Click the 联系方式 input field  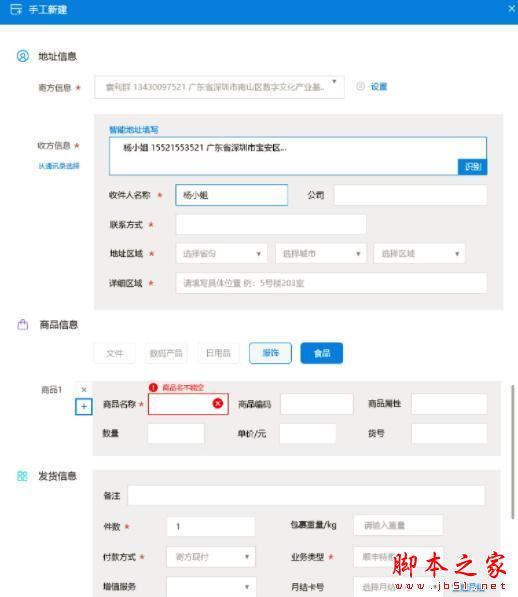pos(271,224)
